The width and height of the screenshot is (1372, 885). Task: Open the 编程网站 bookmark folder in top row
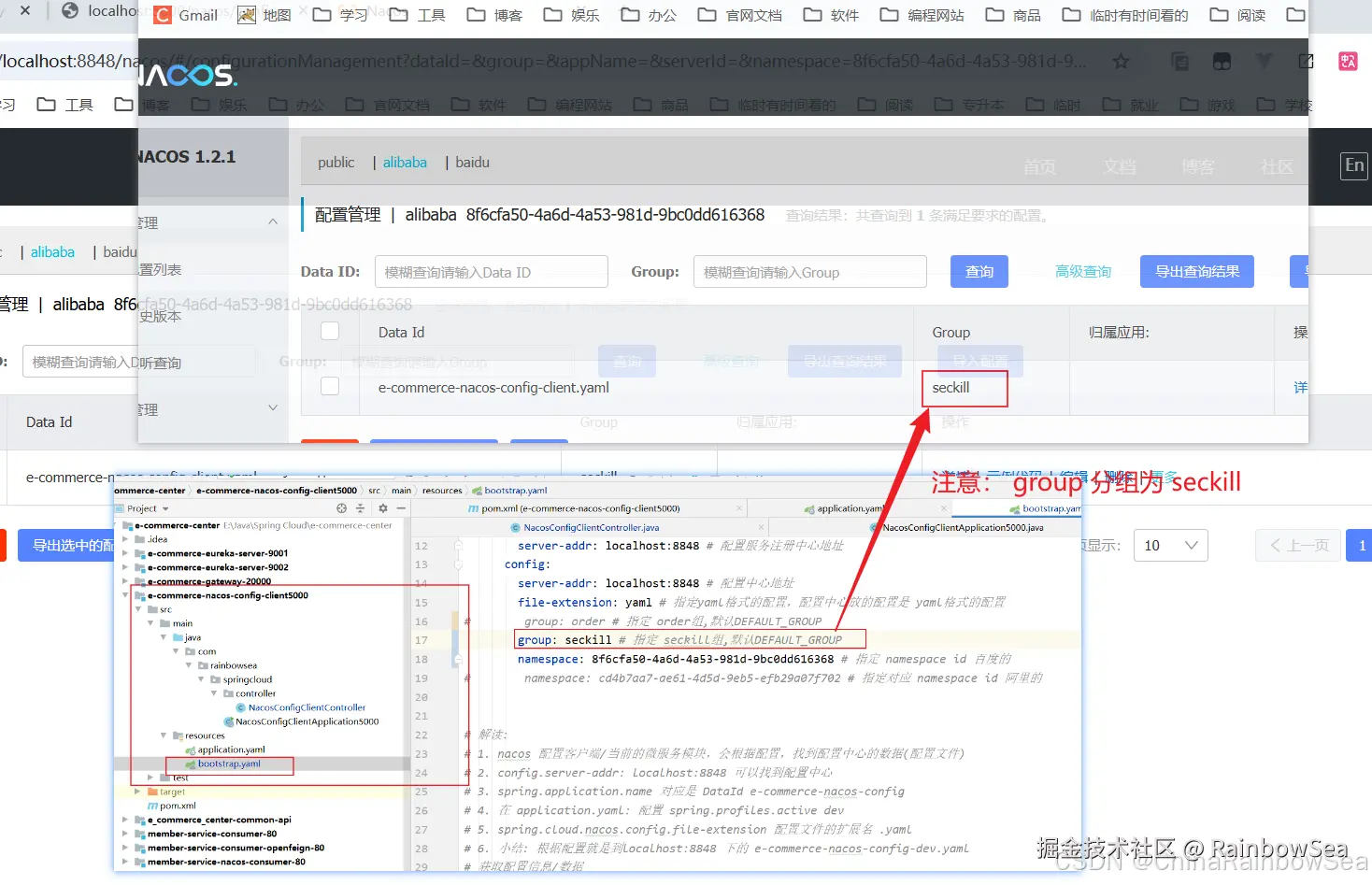[x=922, y=15]
